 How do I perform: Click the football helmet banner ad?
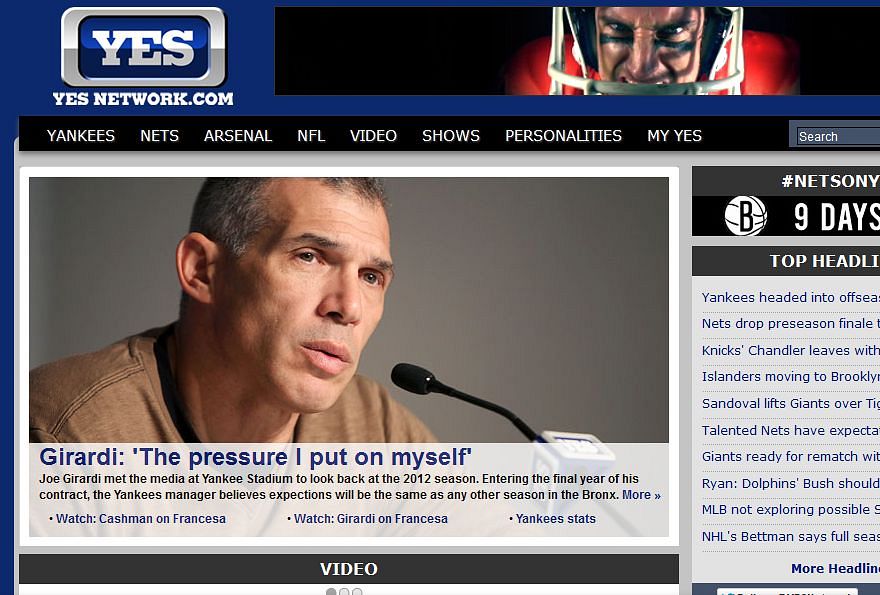577,51
